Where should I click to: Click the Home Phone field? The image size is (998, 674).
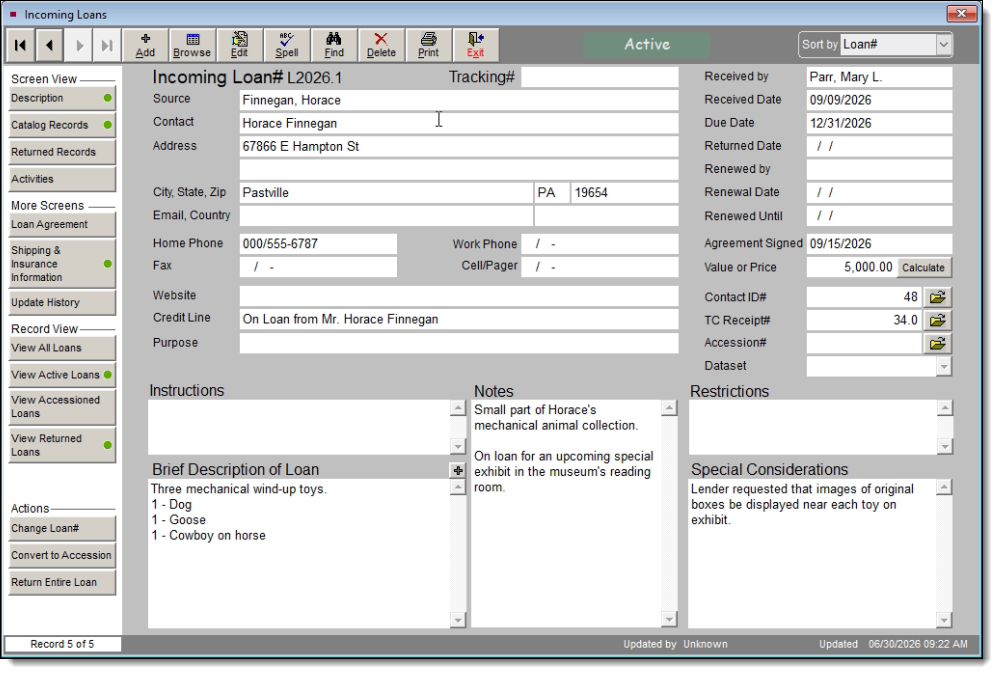point(318,244)
